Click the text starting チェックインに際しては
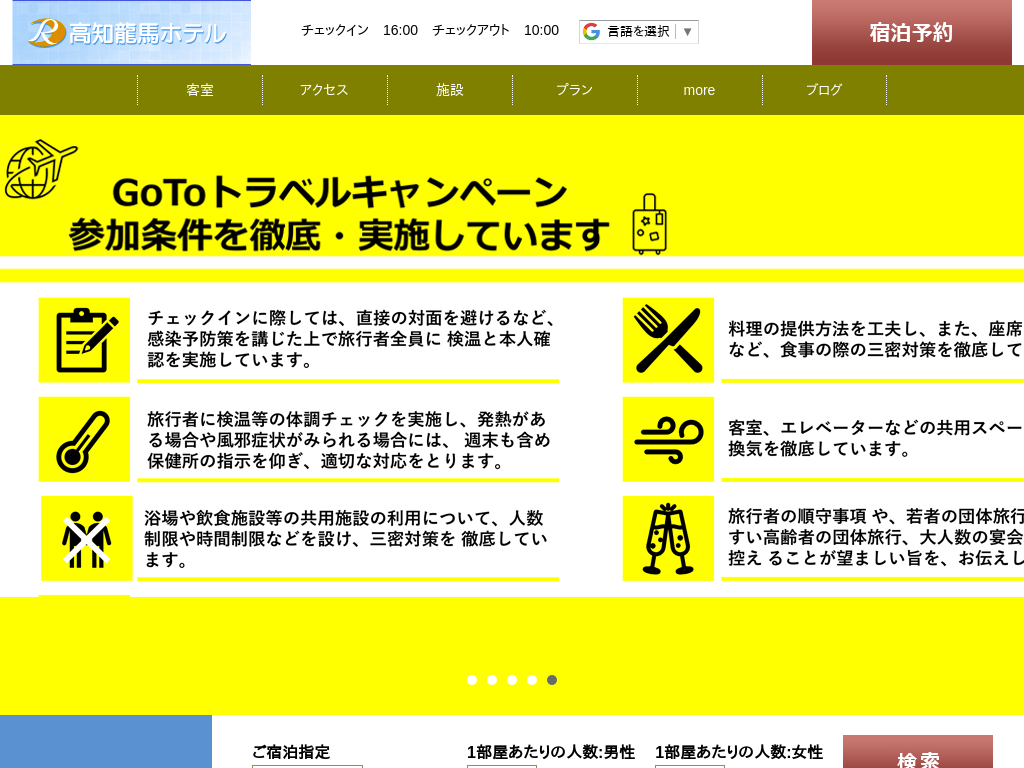Viewport: 1024px width, 768px height. click(x=352, y=338)
